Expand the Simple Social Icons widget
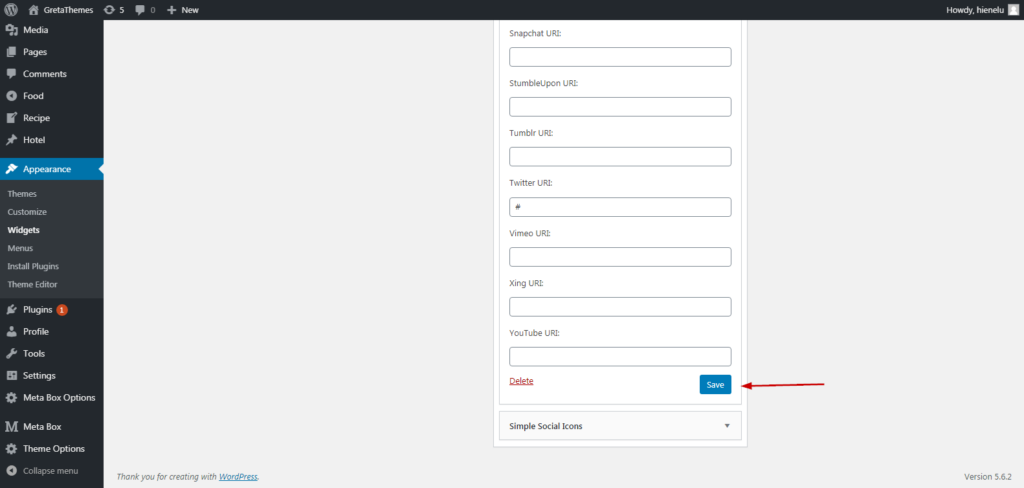The height and width of the screenshot is (488, 1024). pyautogui.click(x=620, y=426)
